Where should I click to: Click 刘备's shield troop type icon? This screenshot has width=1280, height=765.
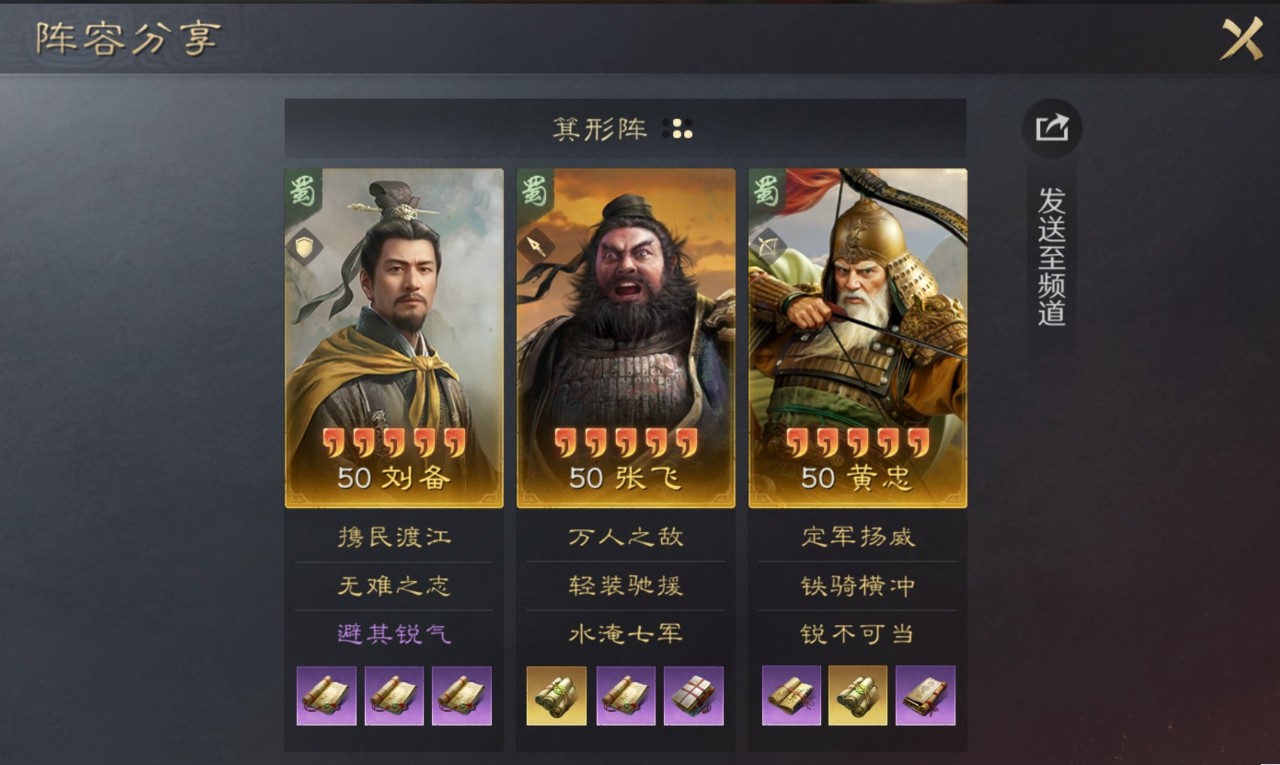304,246
